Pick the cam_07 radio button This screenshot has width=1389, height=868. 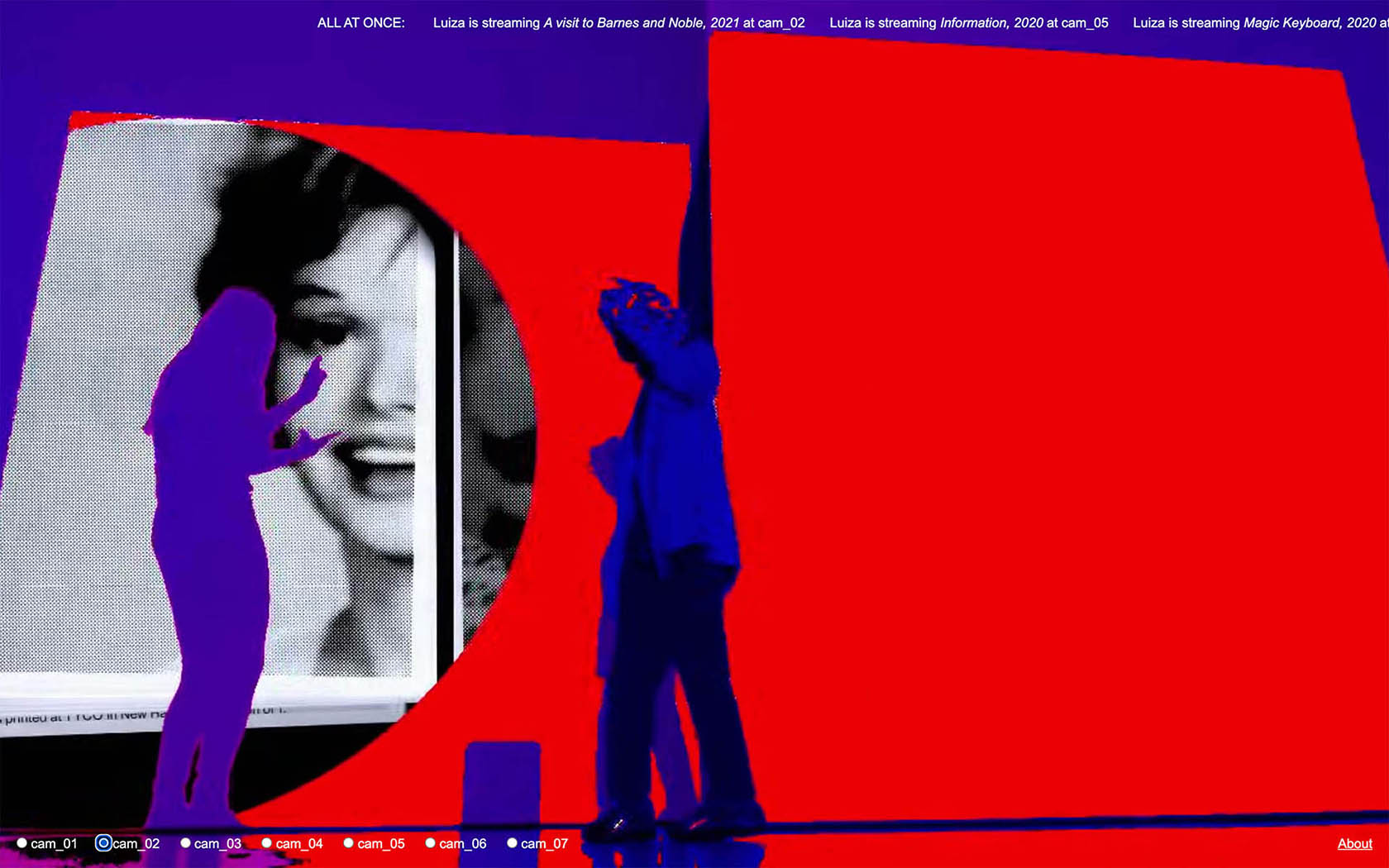click(513, 843)
